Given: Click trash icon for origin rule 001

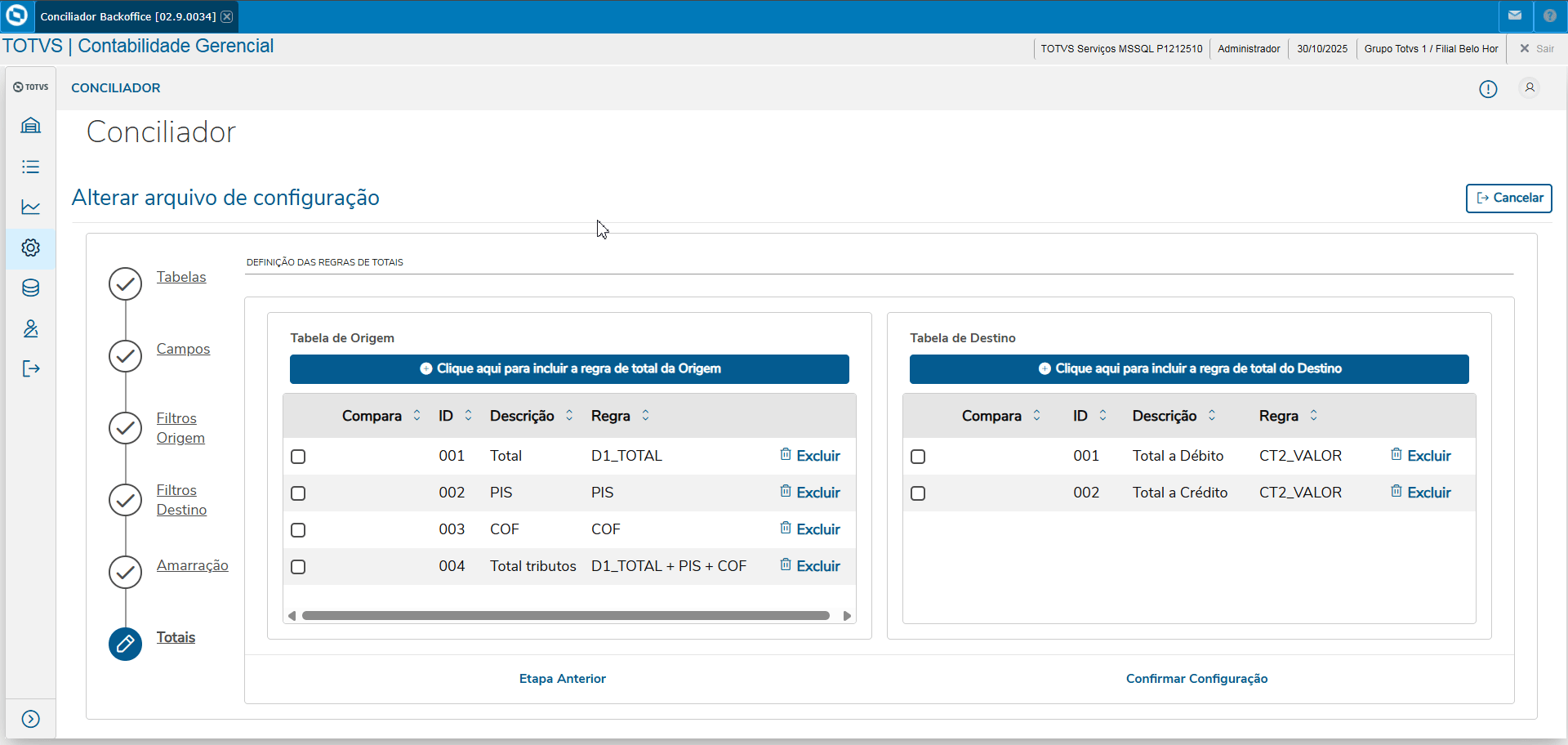Looking at the screenshot, I should [786, 454].
